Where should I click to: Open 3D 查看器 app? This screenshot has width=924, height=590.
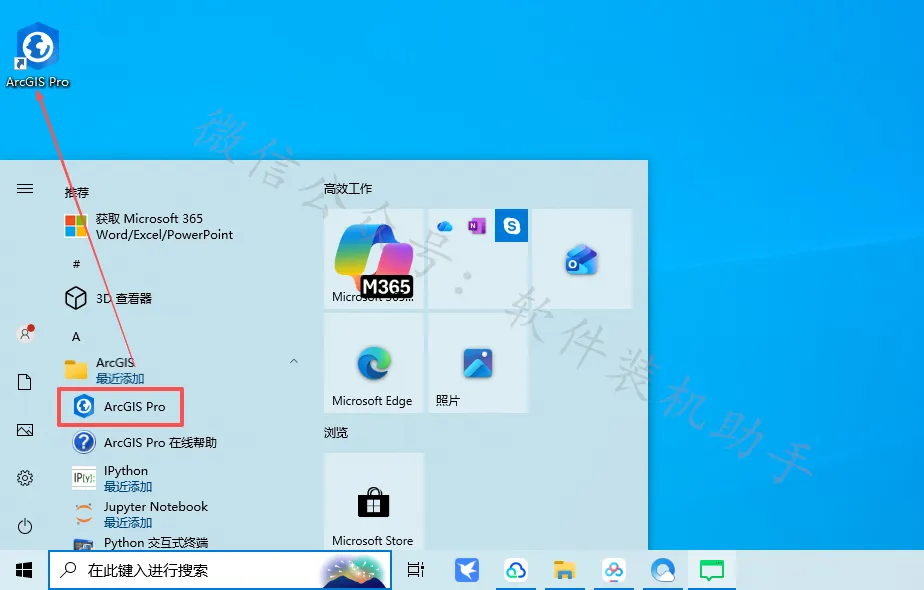click(108, 298)
